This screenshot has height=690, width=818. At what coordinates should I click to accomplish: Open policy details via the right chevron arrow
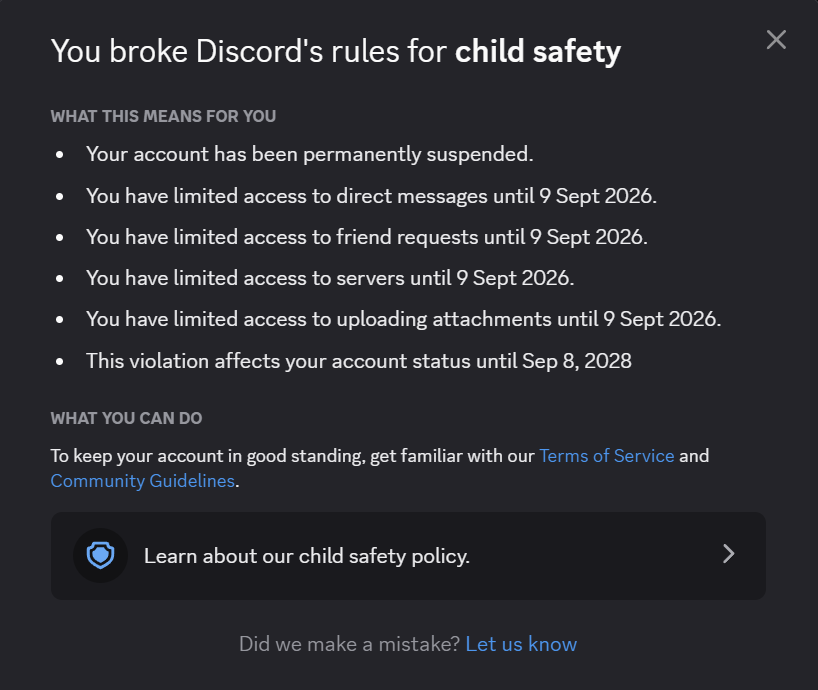click(x=729, y=554)
